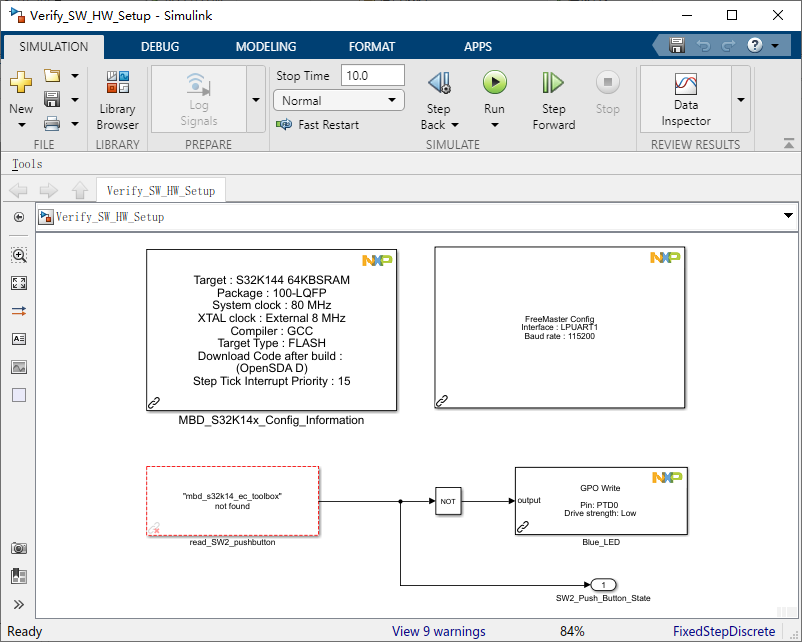This screenshot has width=802, height=642.
Task: Open the Data Inspector
Action: 686,100
